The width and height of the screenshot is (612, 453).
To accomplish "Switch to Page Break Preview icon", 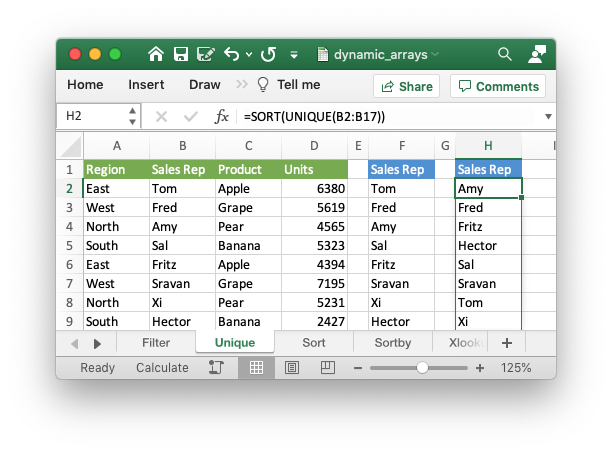I will pyautogui.click(x=327, y=368).
